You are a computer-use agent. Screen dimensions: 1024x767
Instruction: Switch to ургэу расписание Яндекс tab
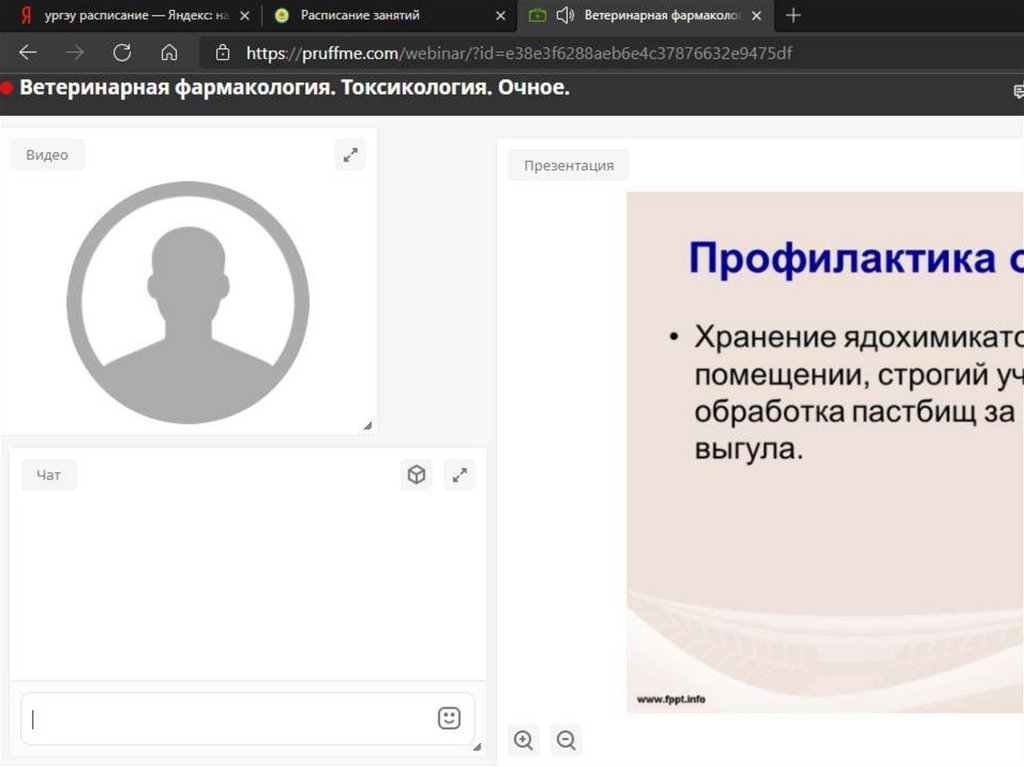point(125,15)
